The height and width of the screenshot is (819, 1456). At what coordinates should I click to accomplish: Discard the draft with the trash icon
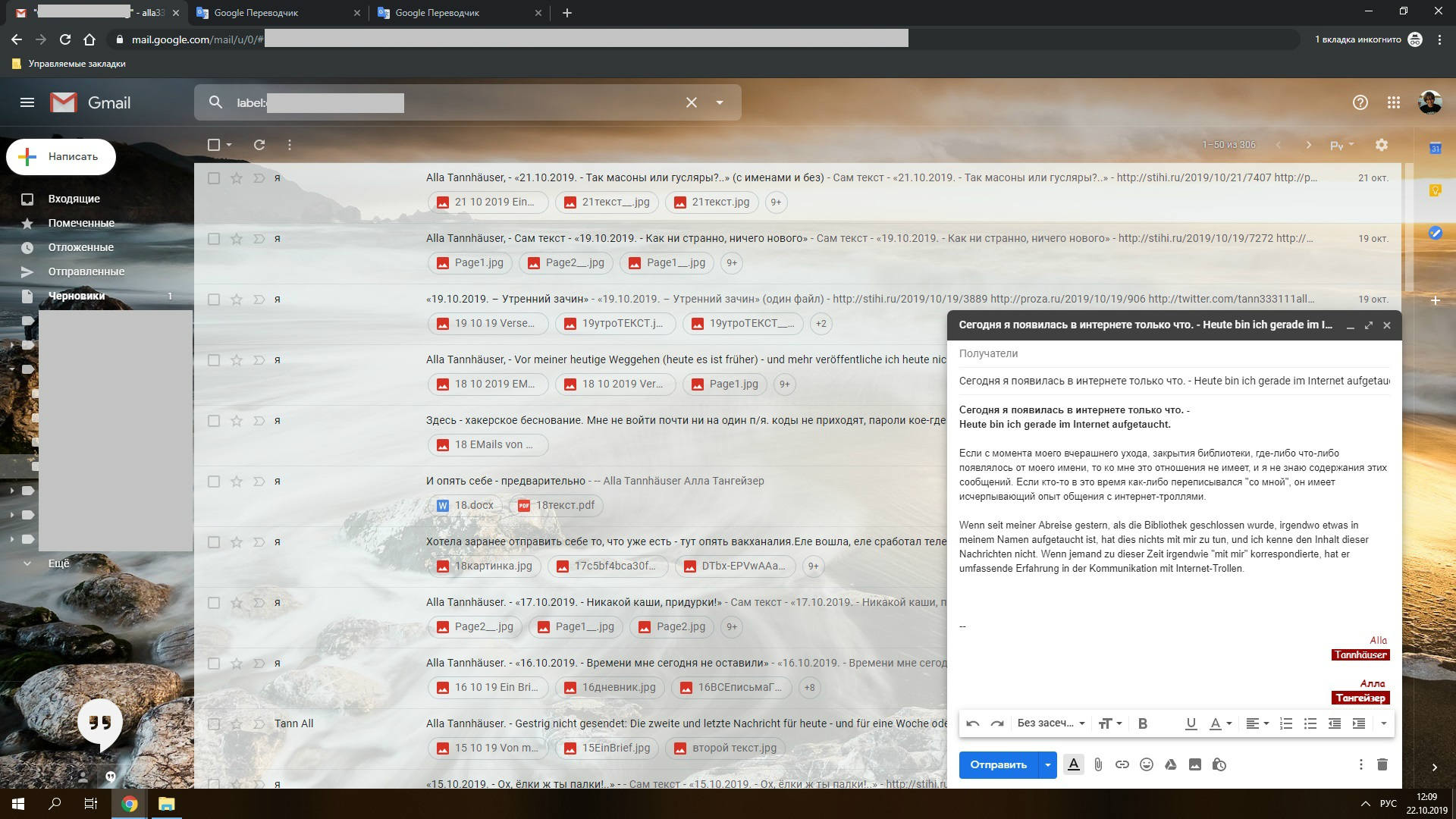pyautogui.click(x=1382, y=764)
